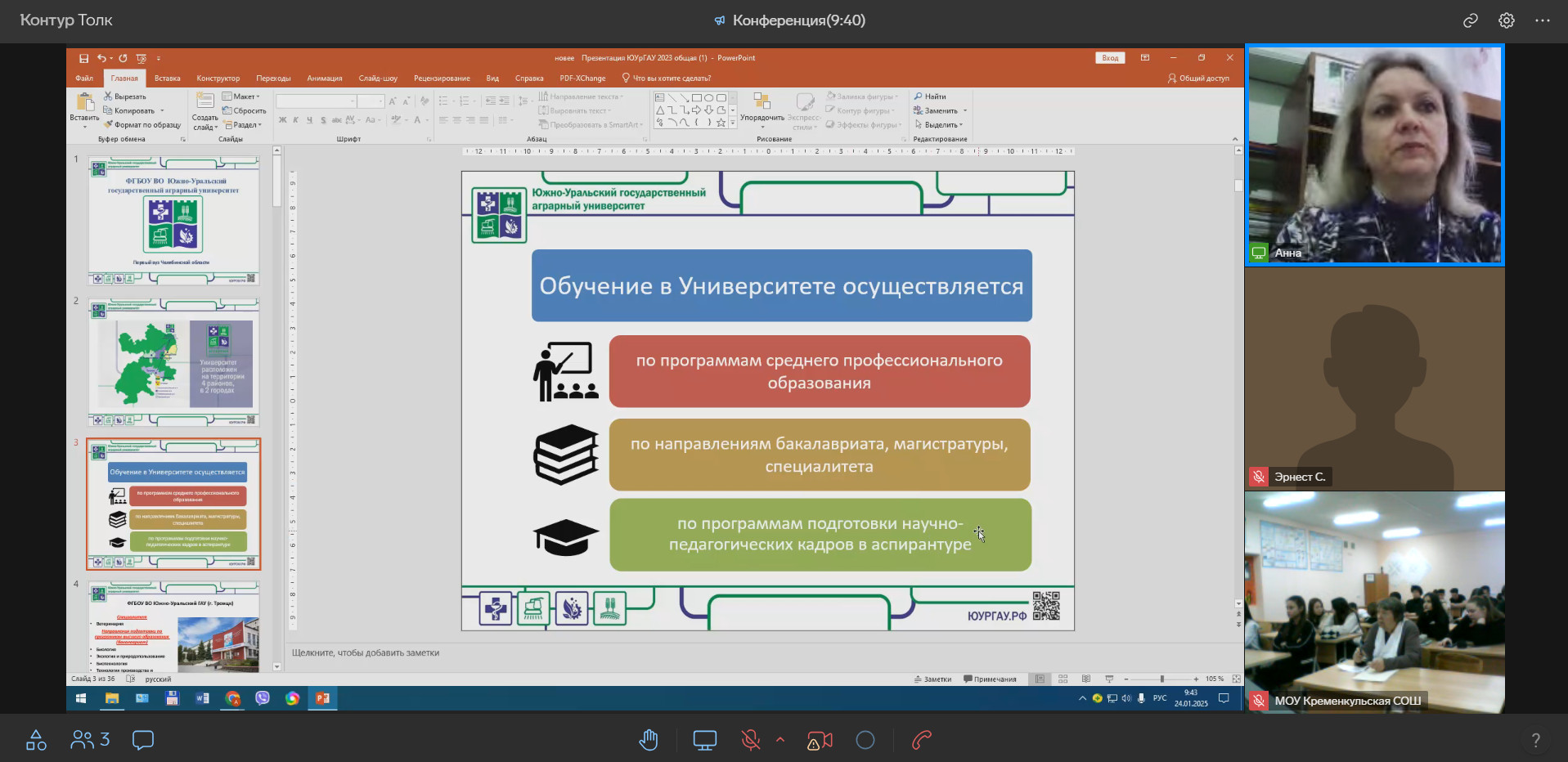1568x762 pixels.
Task: Turn on the camera
Action: 820,741
